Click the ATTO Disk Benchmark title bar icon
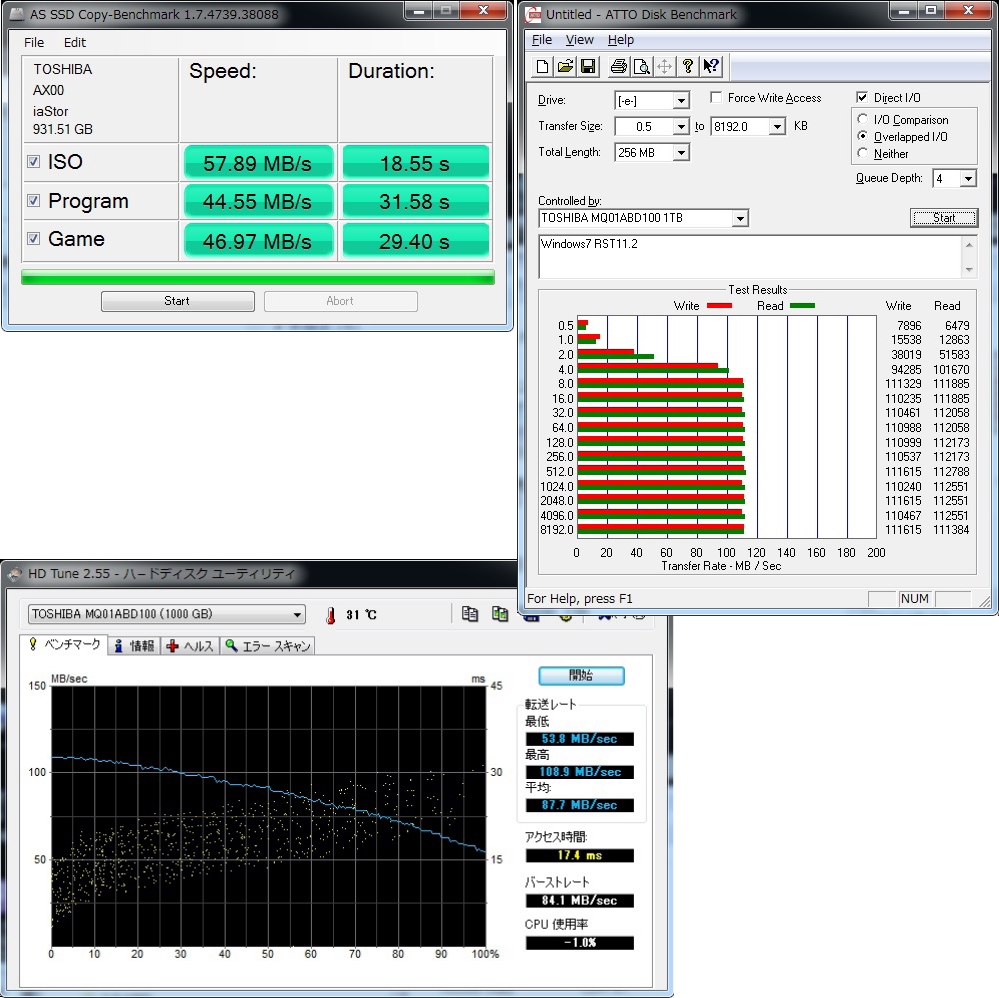This screenshot has width=999, height=998. click(533, 14)
